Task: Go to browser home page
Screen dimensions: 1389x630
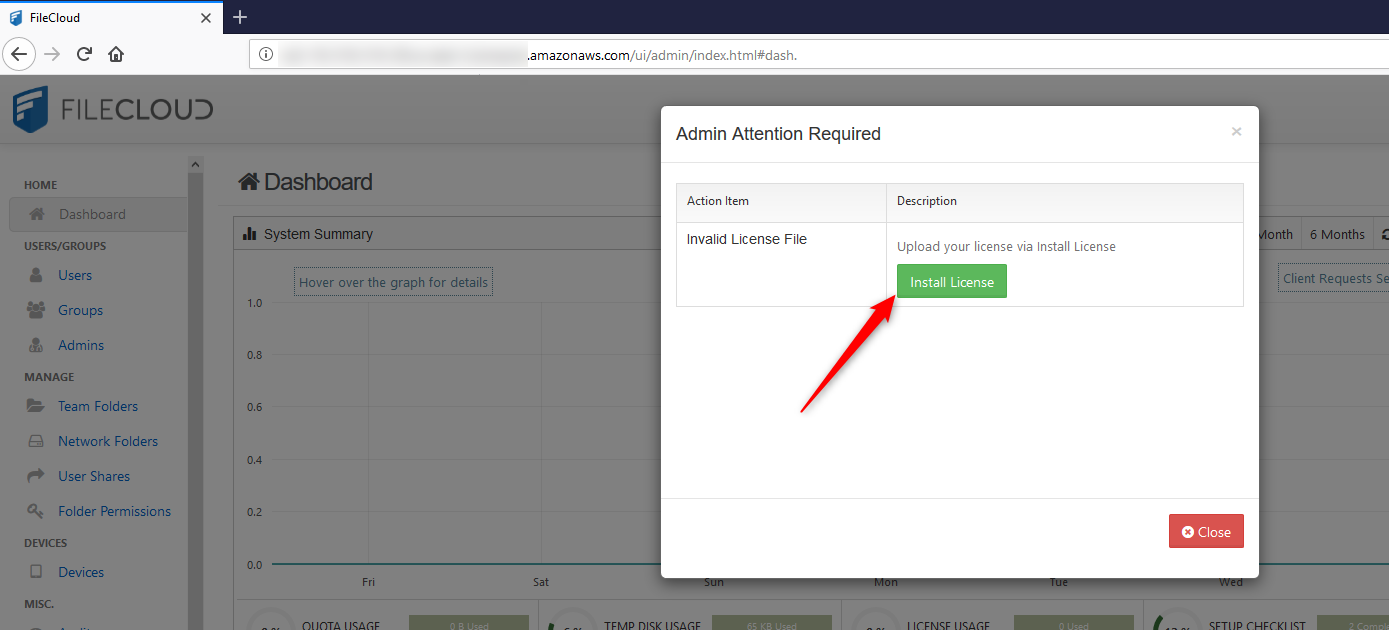Action: tap(116, 54)
